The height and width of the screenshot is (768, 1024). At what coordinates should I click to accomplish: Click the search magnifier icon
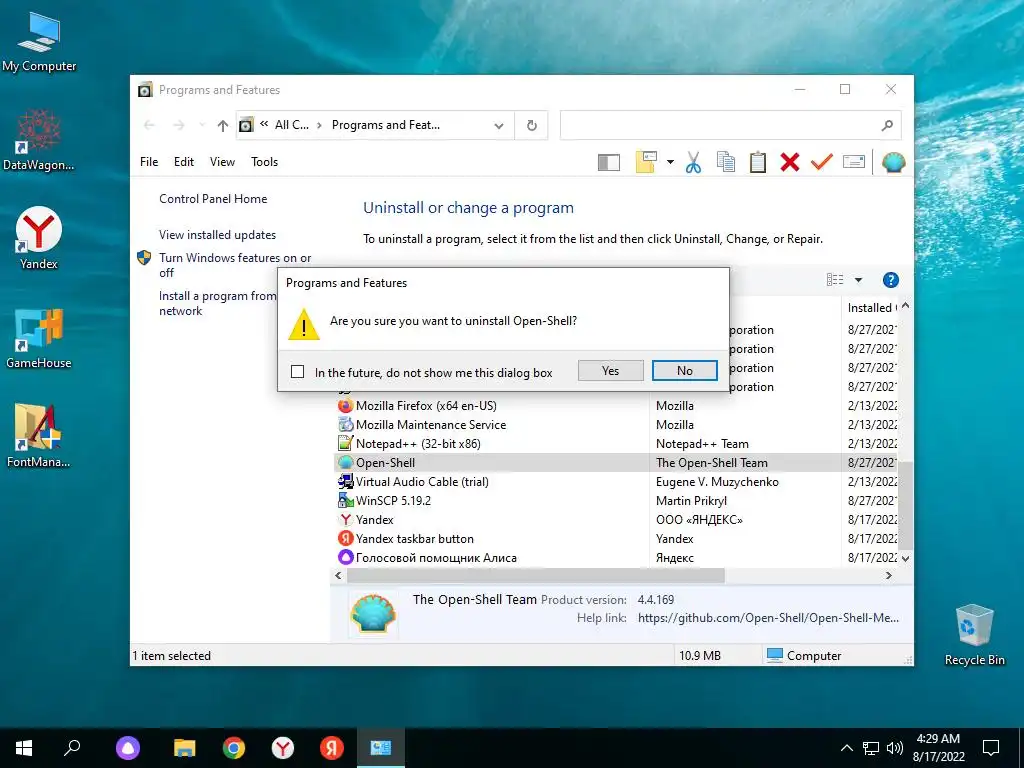pos(887,125)
